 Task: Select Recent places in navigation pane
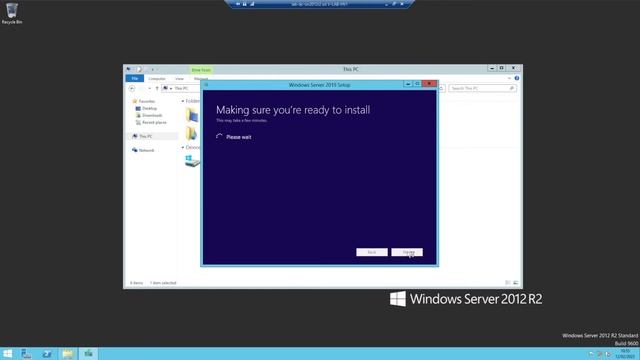click(x=151, y=122)
